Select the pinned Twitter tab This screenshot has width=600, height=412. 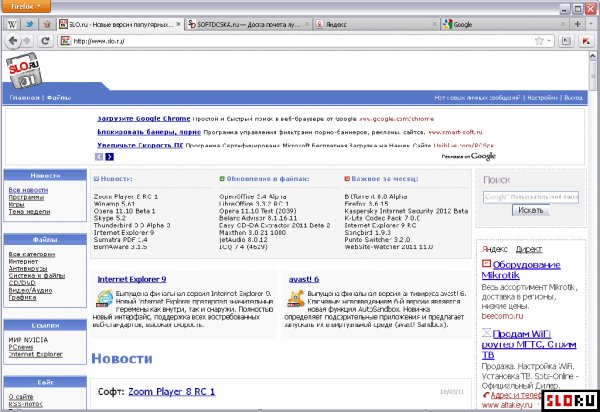tap(29, 24)
